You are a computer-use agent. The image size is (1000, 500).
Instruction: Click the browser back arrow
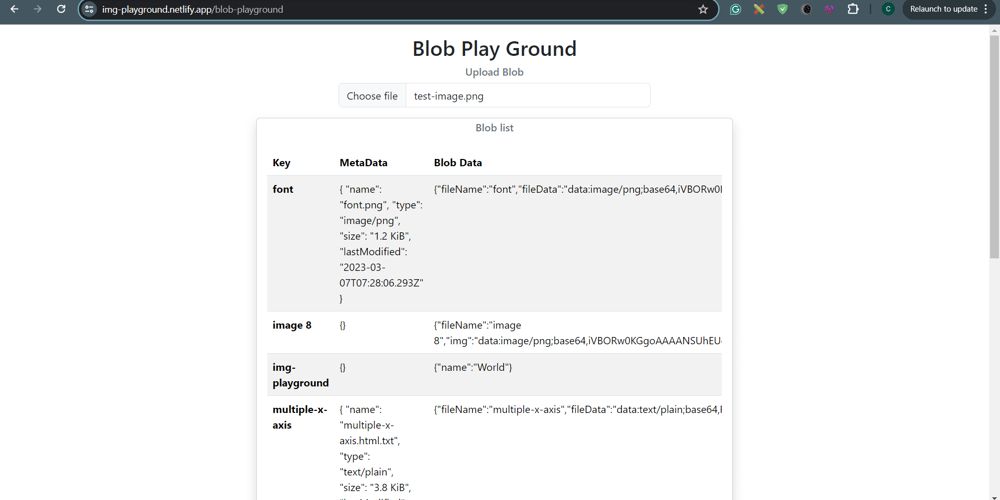(x=14, y=9)
